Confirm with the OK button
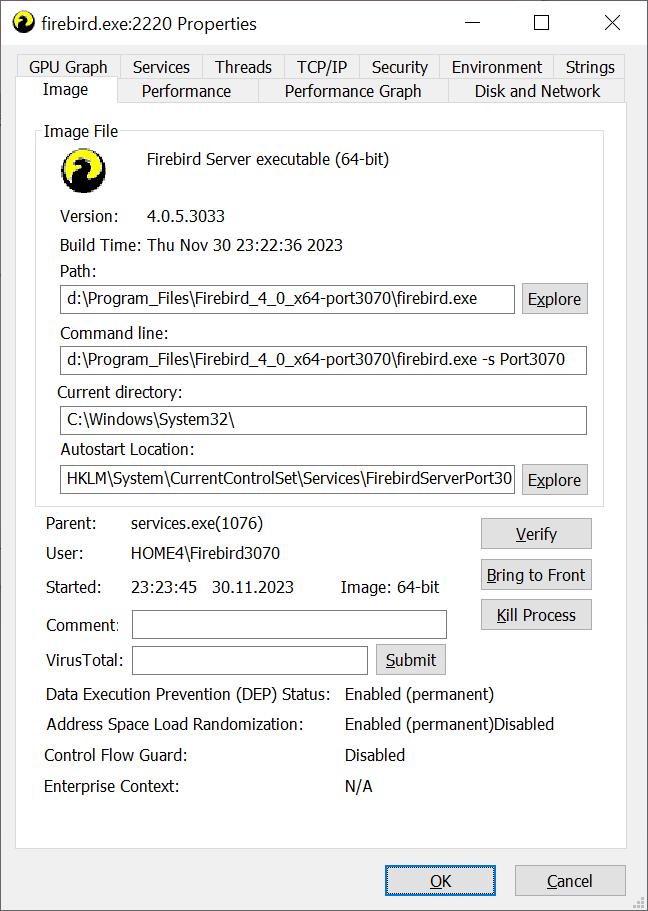648x911 pixels. (440, 881)
